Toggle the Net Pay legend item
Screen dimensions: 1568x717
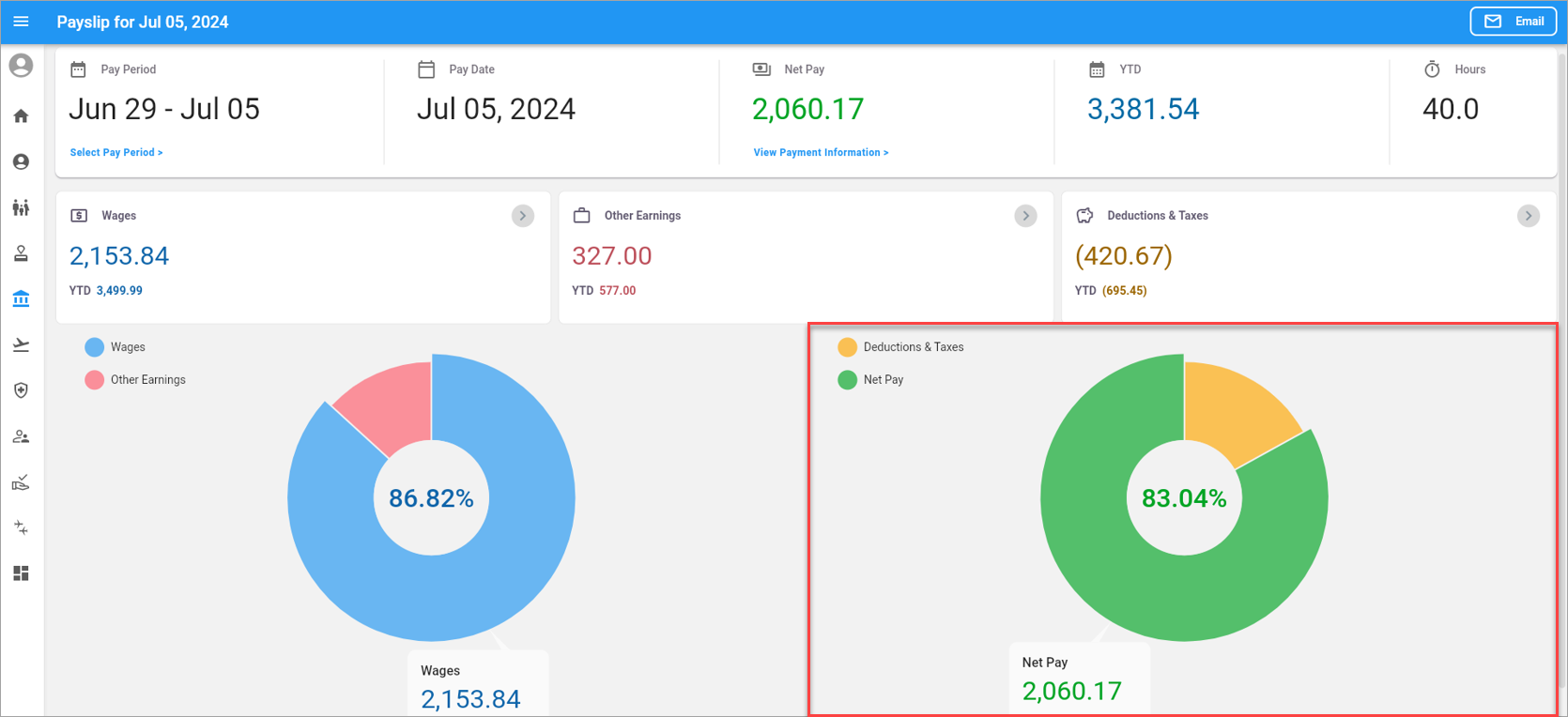870,380
